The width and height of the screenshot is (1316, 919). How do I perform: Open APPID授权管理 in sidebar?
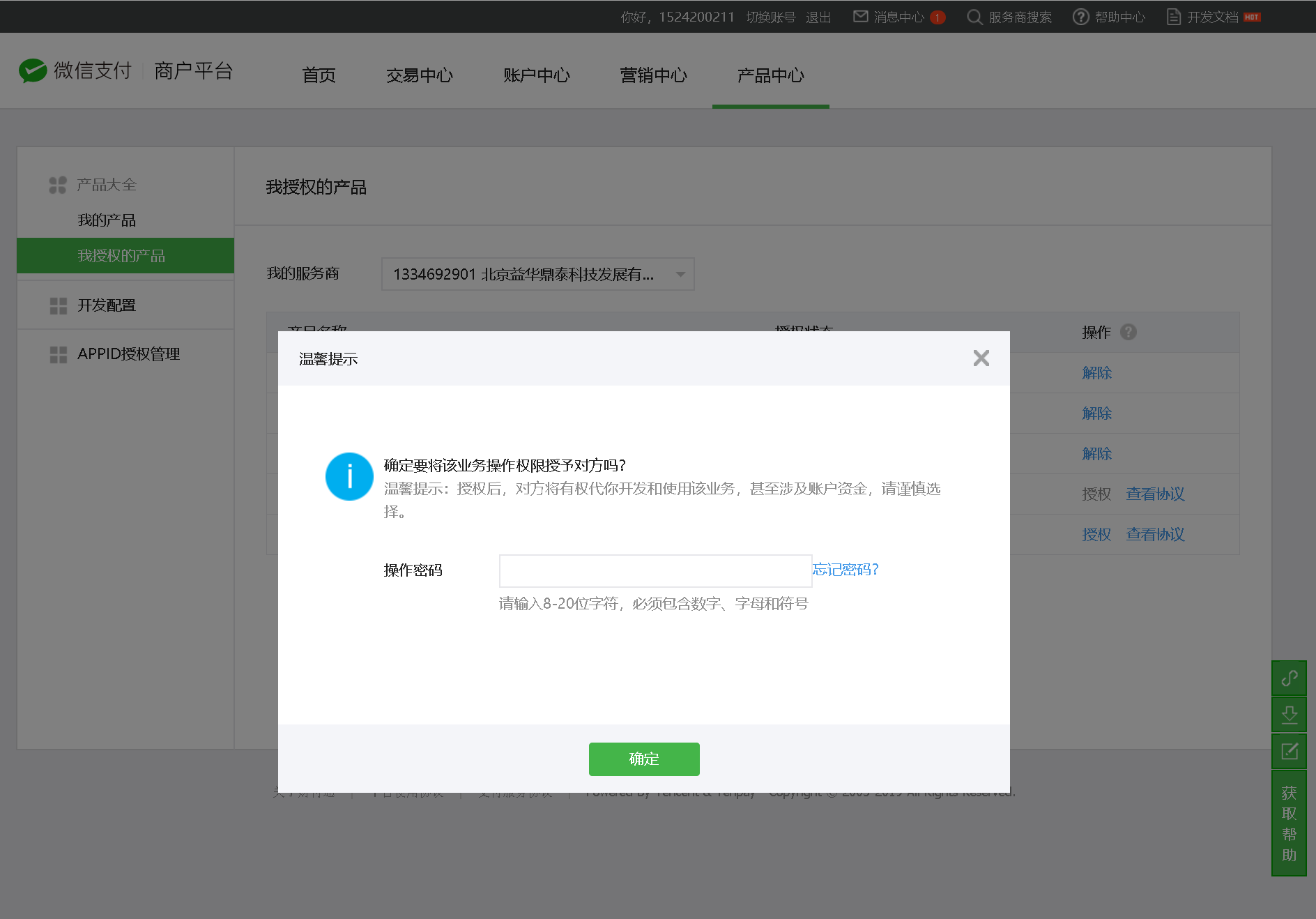[x=128, y=354]
